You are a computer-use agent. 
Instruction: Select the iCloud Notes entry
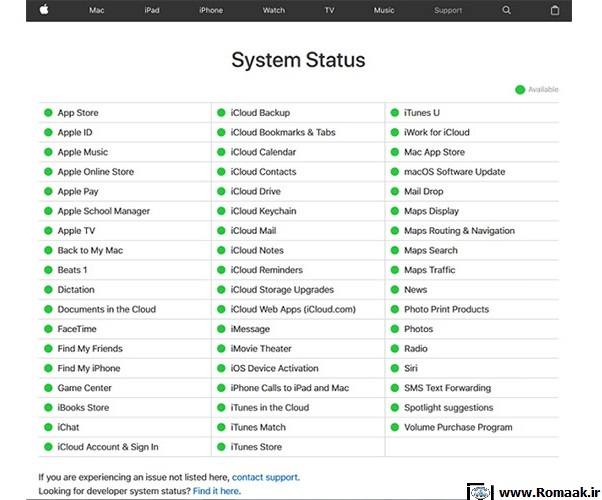point(257,250)
